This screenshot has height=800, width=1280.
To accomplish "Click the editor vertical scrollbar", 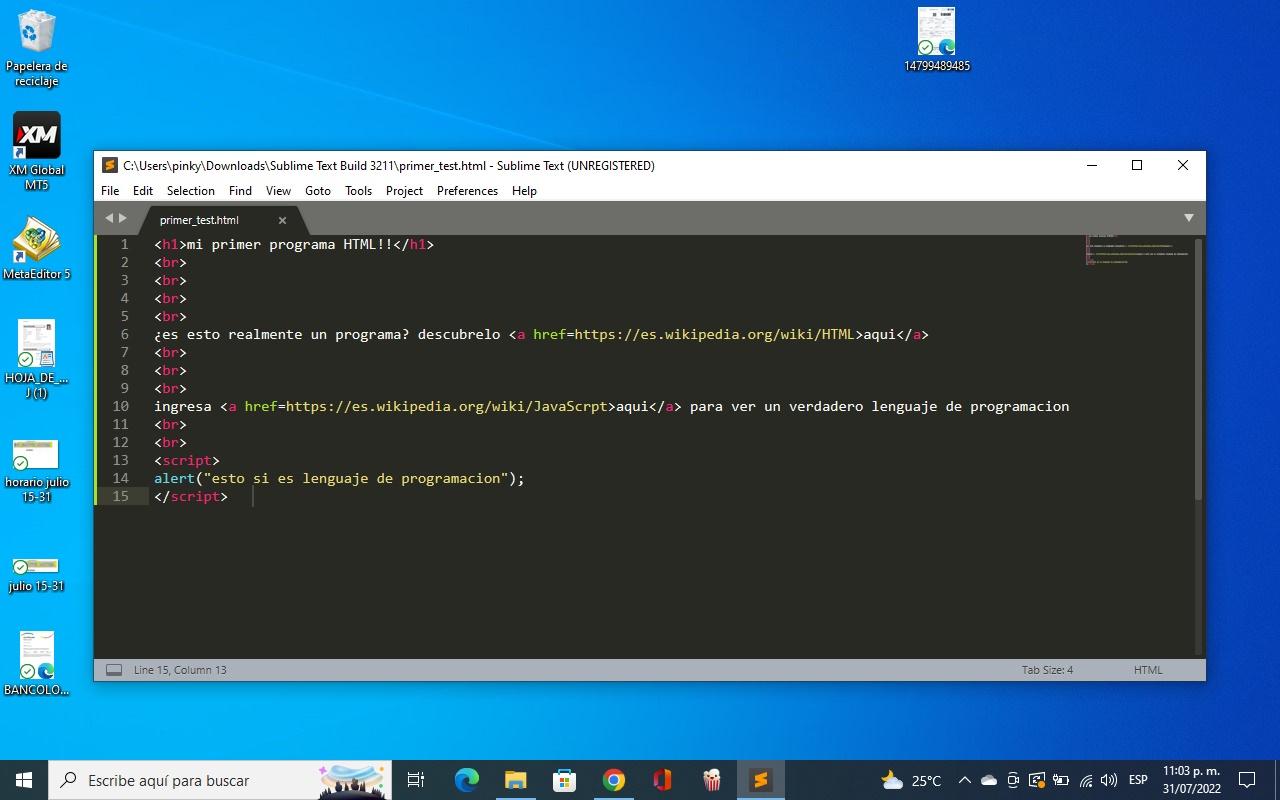I will click(x=1198, y=368).
